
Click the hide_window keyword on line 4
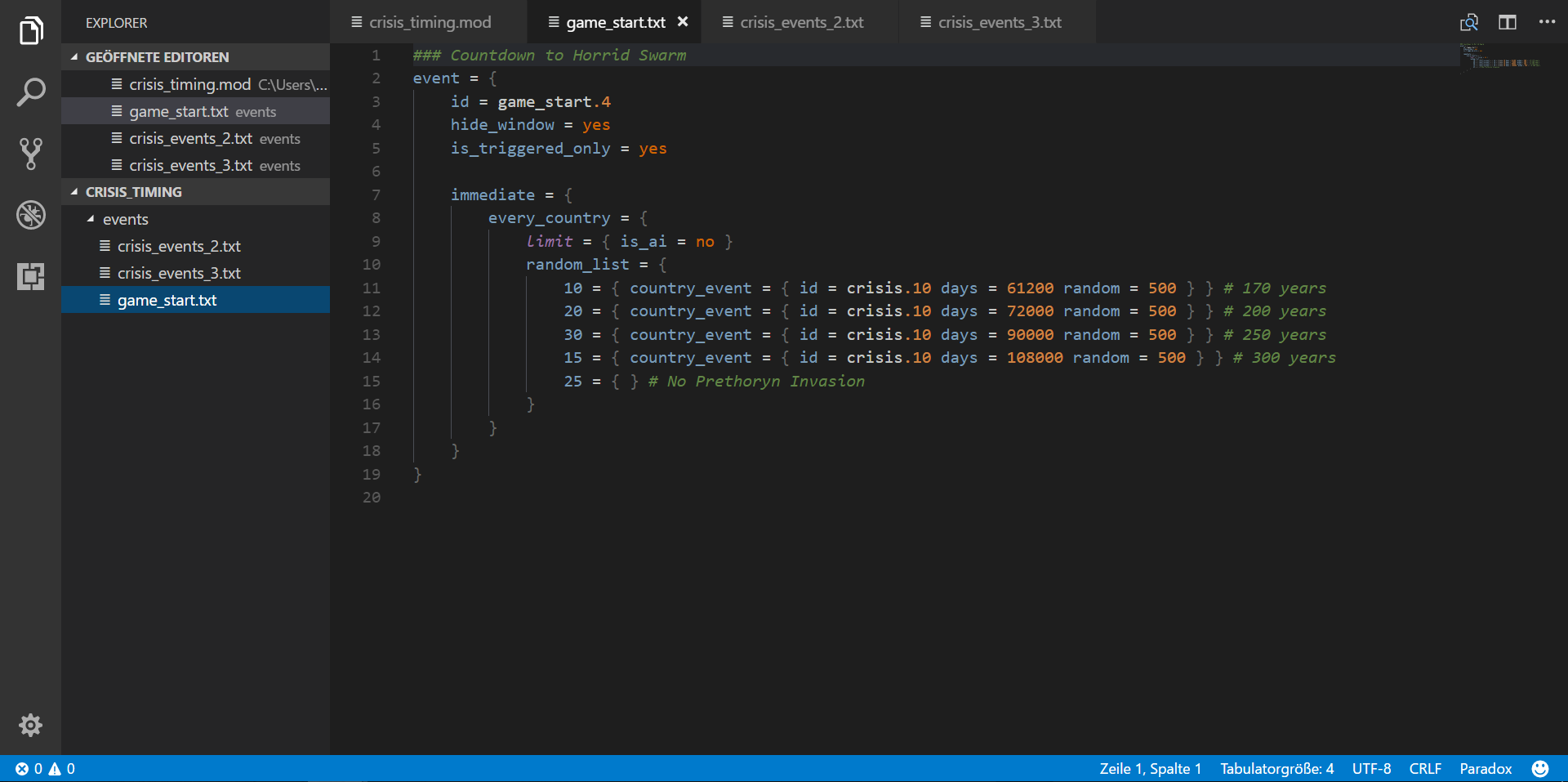(x=502, y=125)
